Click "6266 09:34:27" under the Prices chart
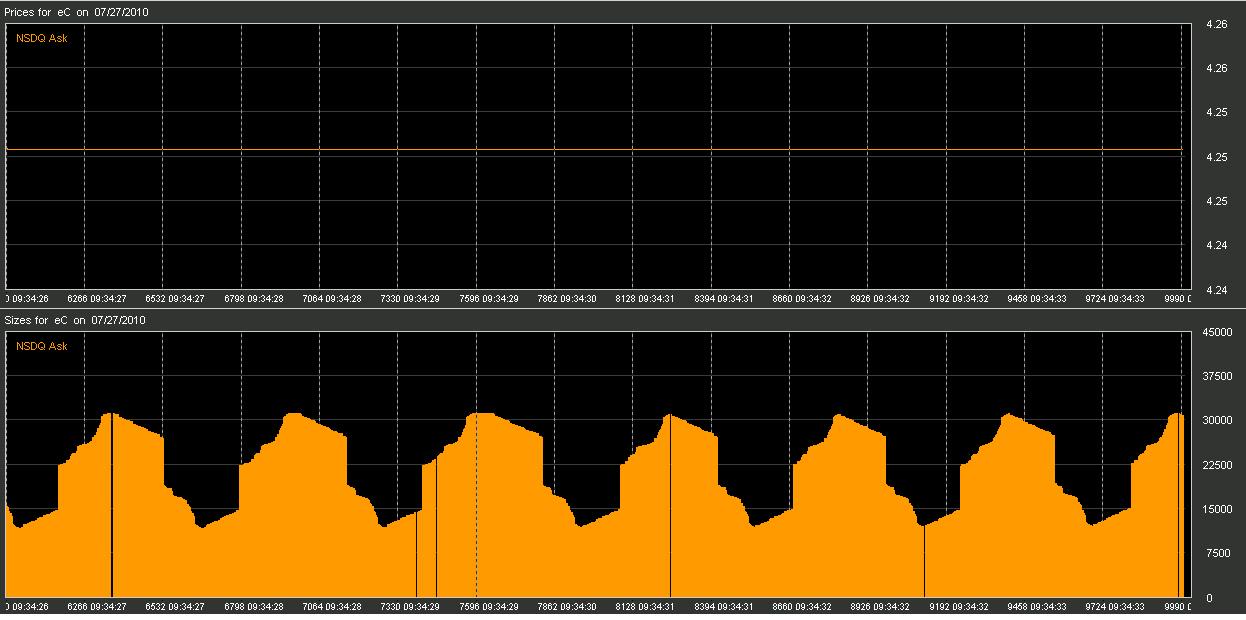This screenshot has width=1246, height=620. coord(97,298)
